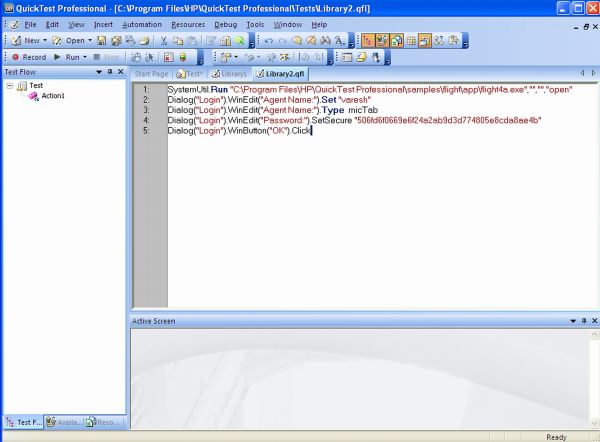Image resolution: width=600 pixels, height=442 pixels.
Task: Click the last icon in view toolbar
Action: (x=453, y=41)
